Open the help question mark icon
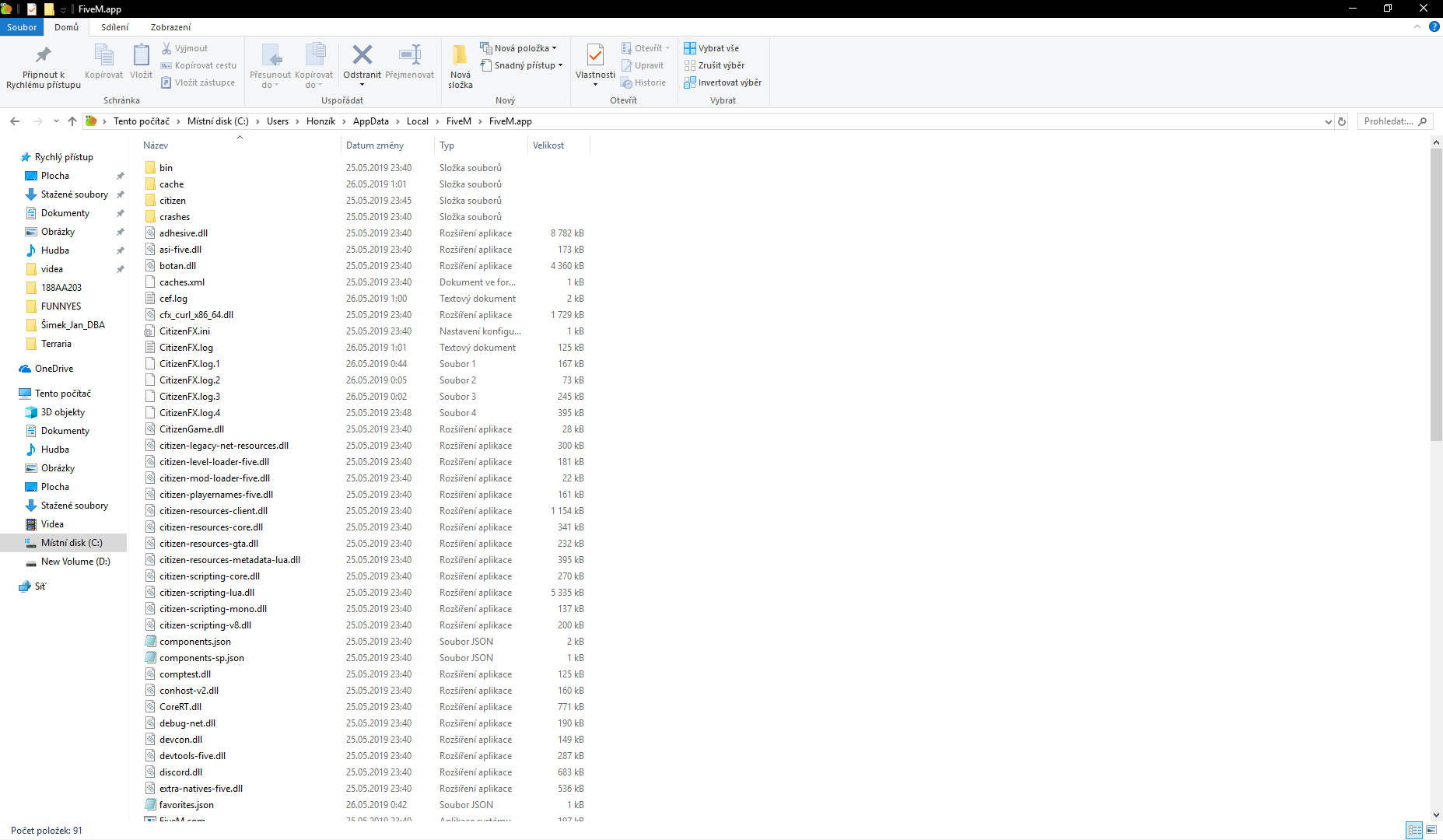The image size is (1443, 840). pyautogui.click(x=1434, y=26)
